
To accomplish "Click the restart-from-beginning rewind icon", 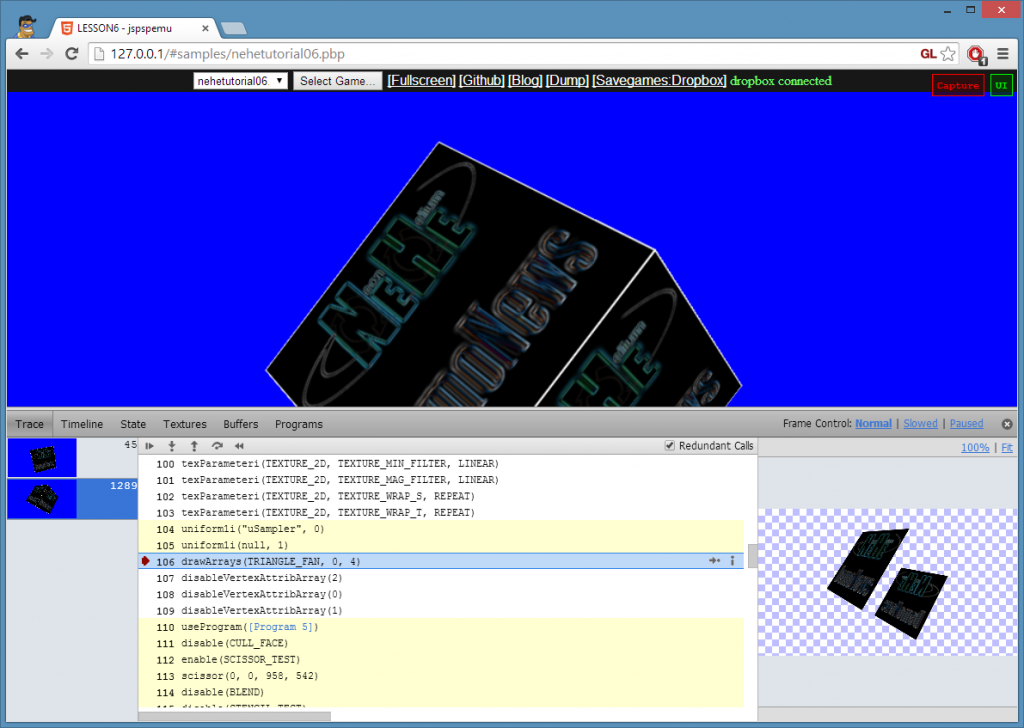I will [x=239, y=446].
